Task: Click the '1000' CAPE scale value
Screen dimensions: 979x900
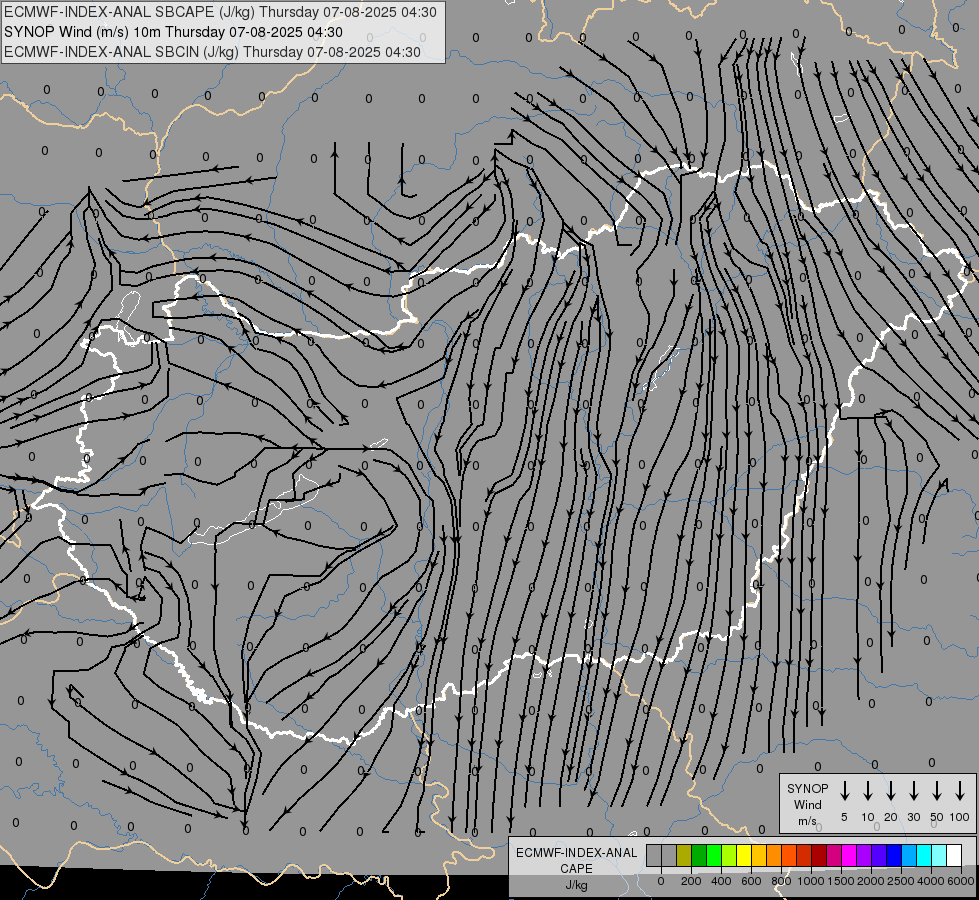Action: tap(811, 881)
